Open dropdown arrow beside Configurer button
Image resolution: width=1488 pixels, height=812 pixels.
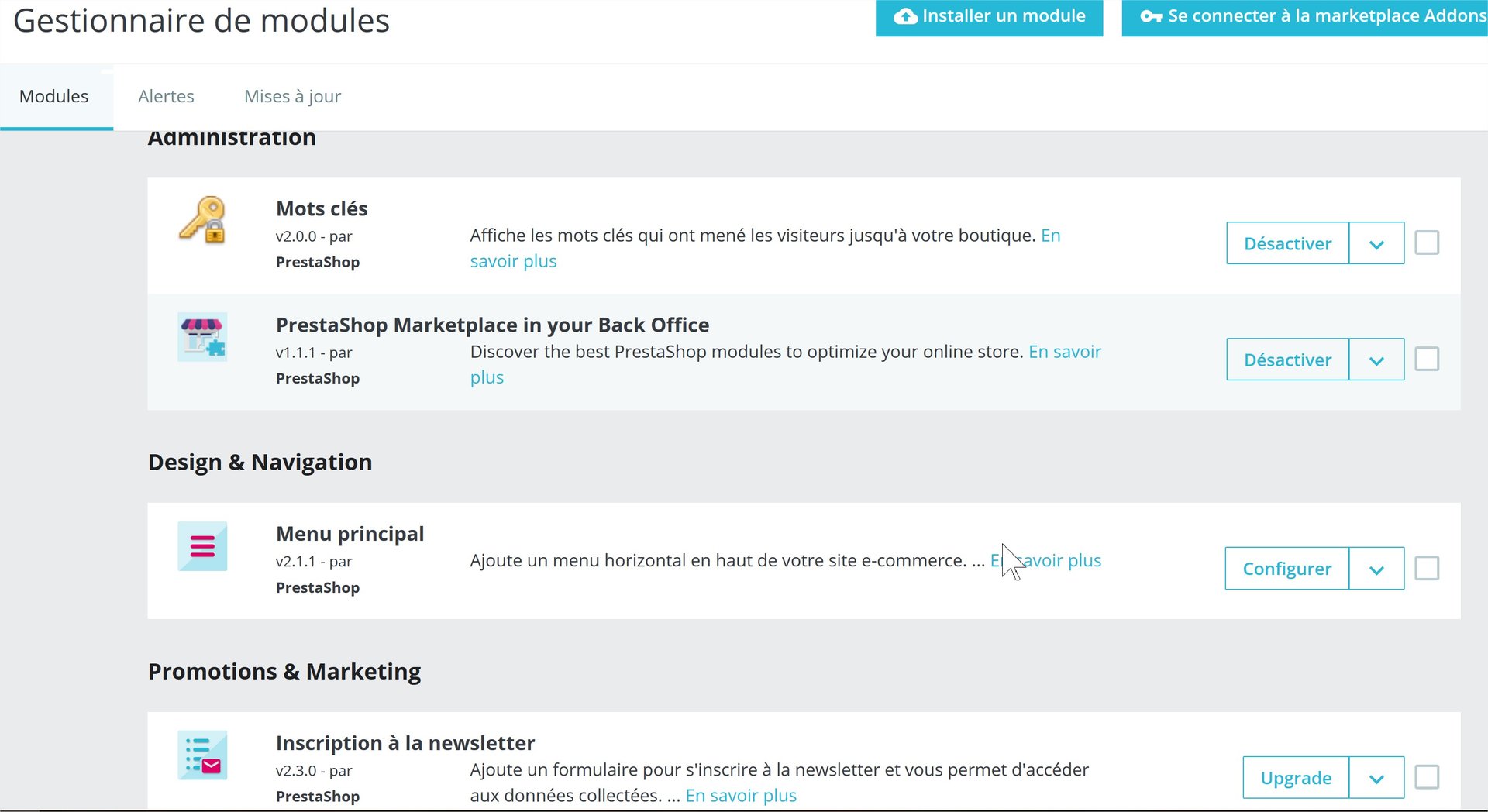click(1376, 569)
